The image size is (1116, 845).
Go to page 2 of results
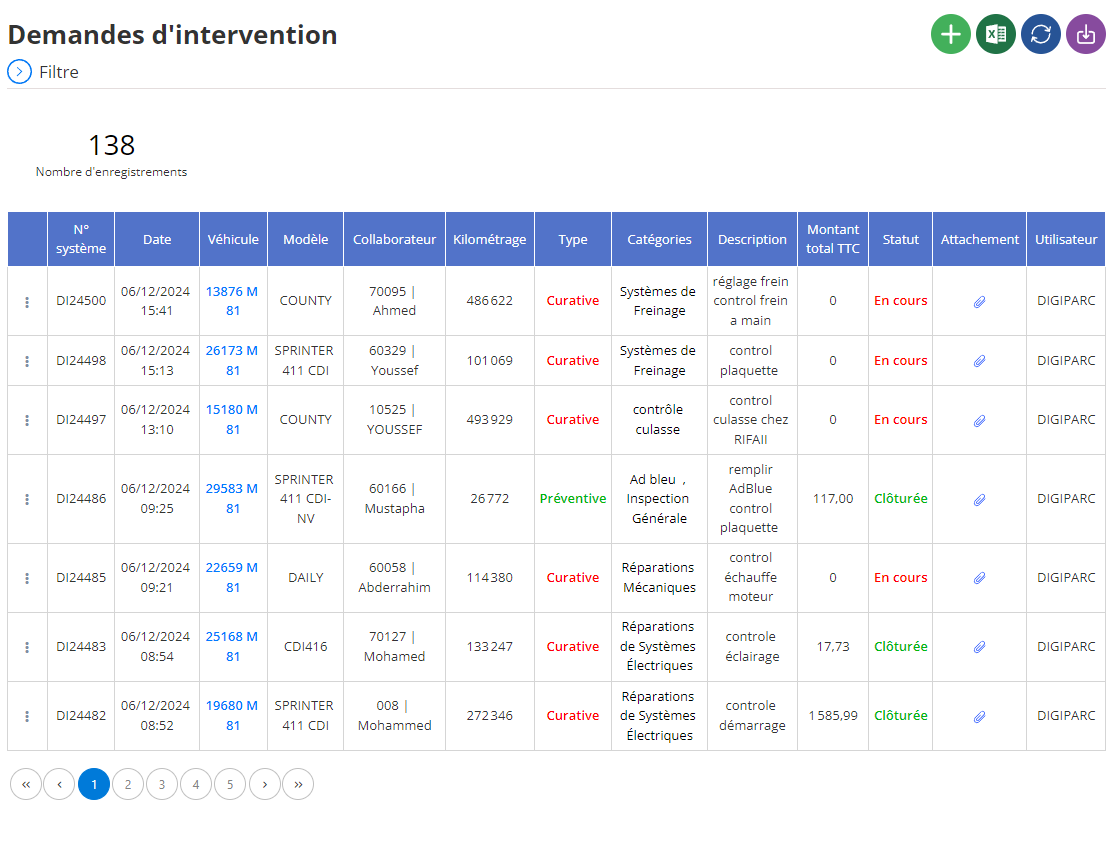pyautogui.click(x=128, y=784)
